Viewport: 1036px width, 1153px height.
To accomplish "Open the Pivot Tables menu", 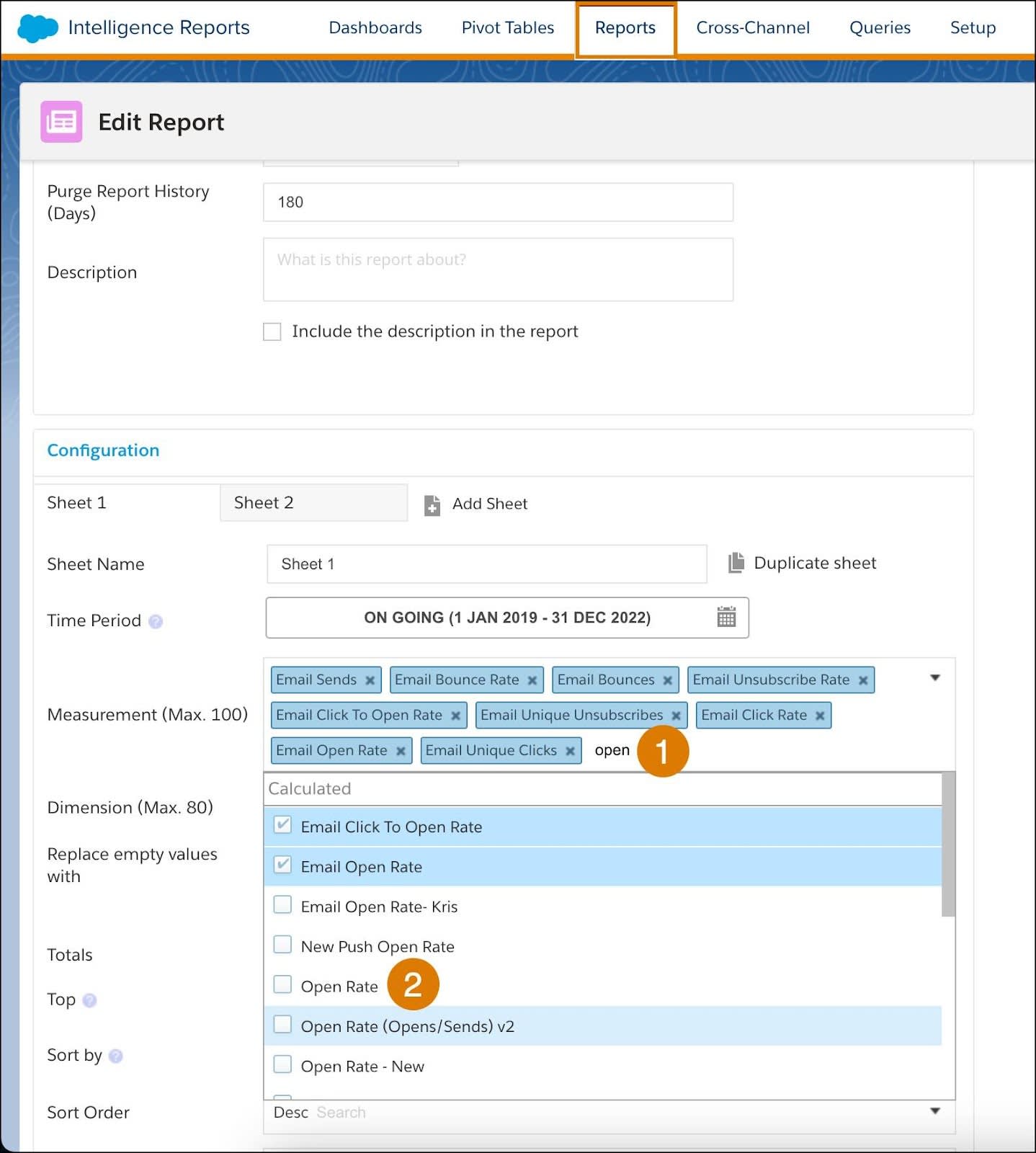I will click(508, 27).
